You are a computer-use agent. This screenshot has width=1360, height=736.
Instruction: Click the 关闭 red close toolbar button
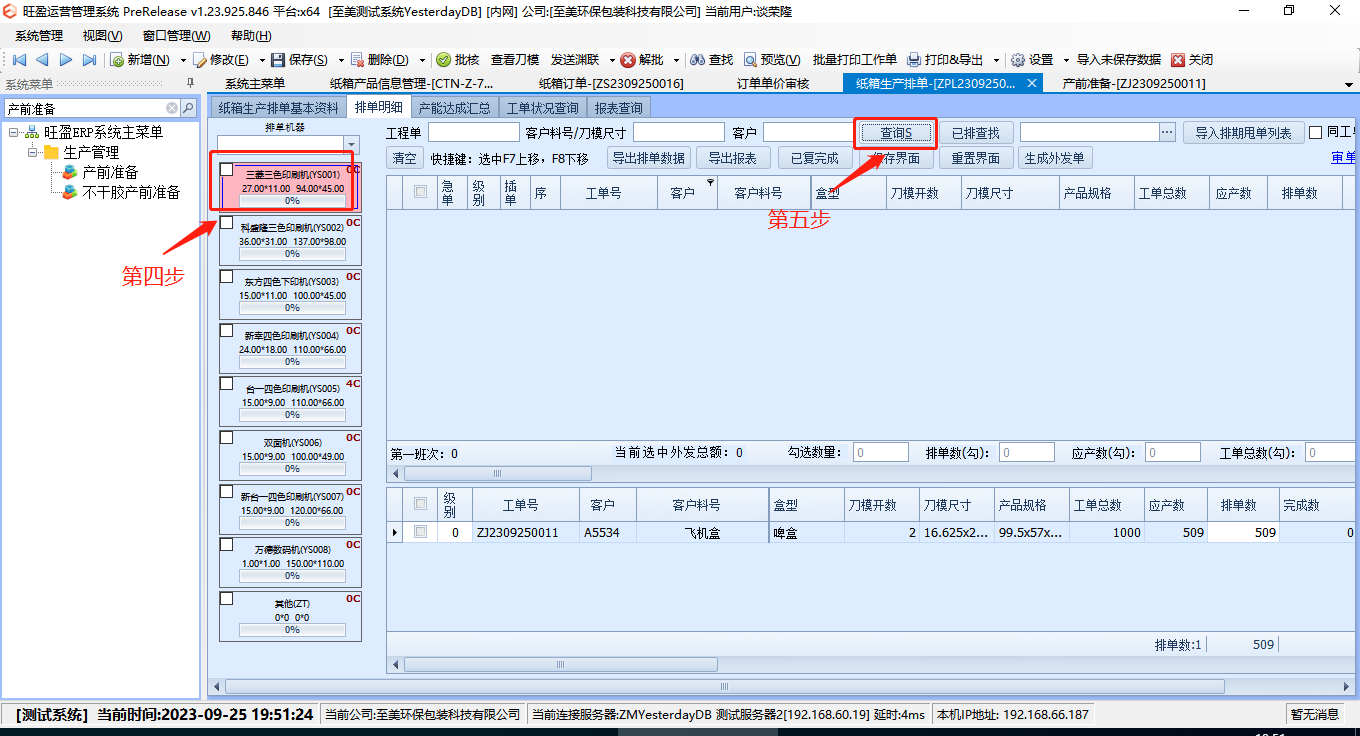click(1193, 60)
